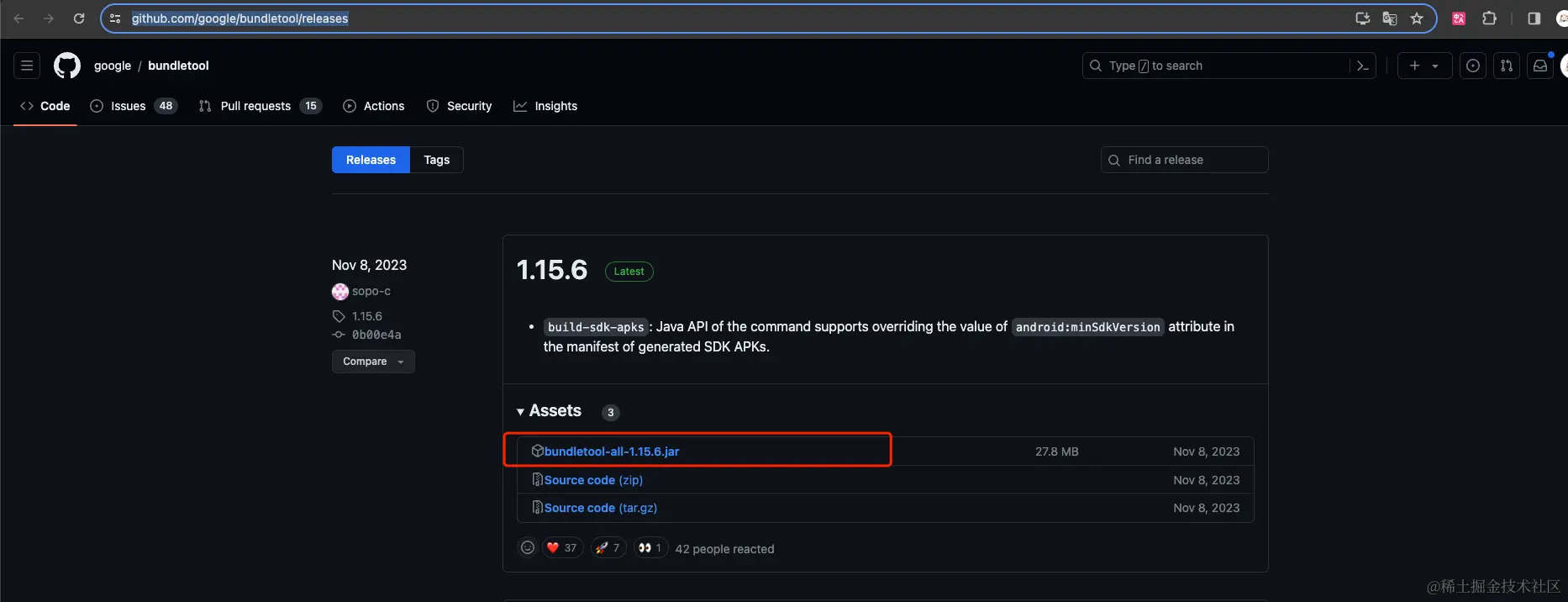Click the Find a release search box
Screen dimensions: 1568x602
(1184, 160)
